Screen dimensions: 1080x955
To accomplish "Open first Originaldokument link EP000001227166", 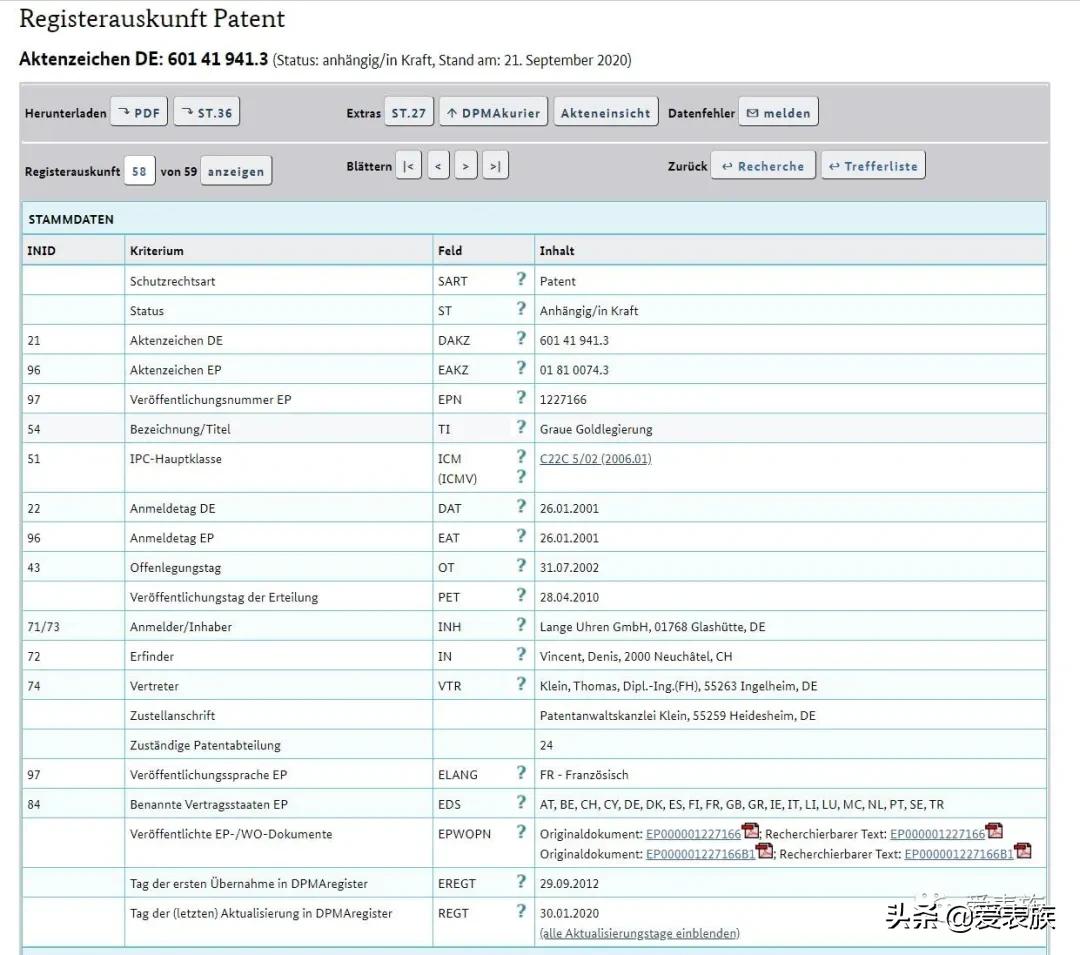I will point(693,834).
